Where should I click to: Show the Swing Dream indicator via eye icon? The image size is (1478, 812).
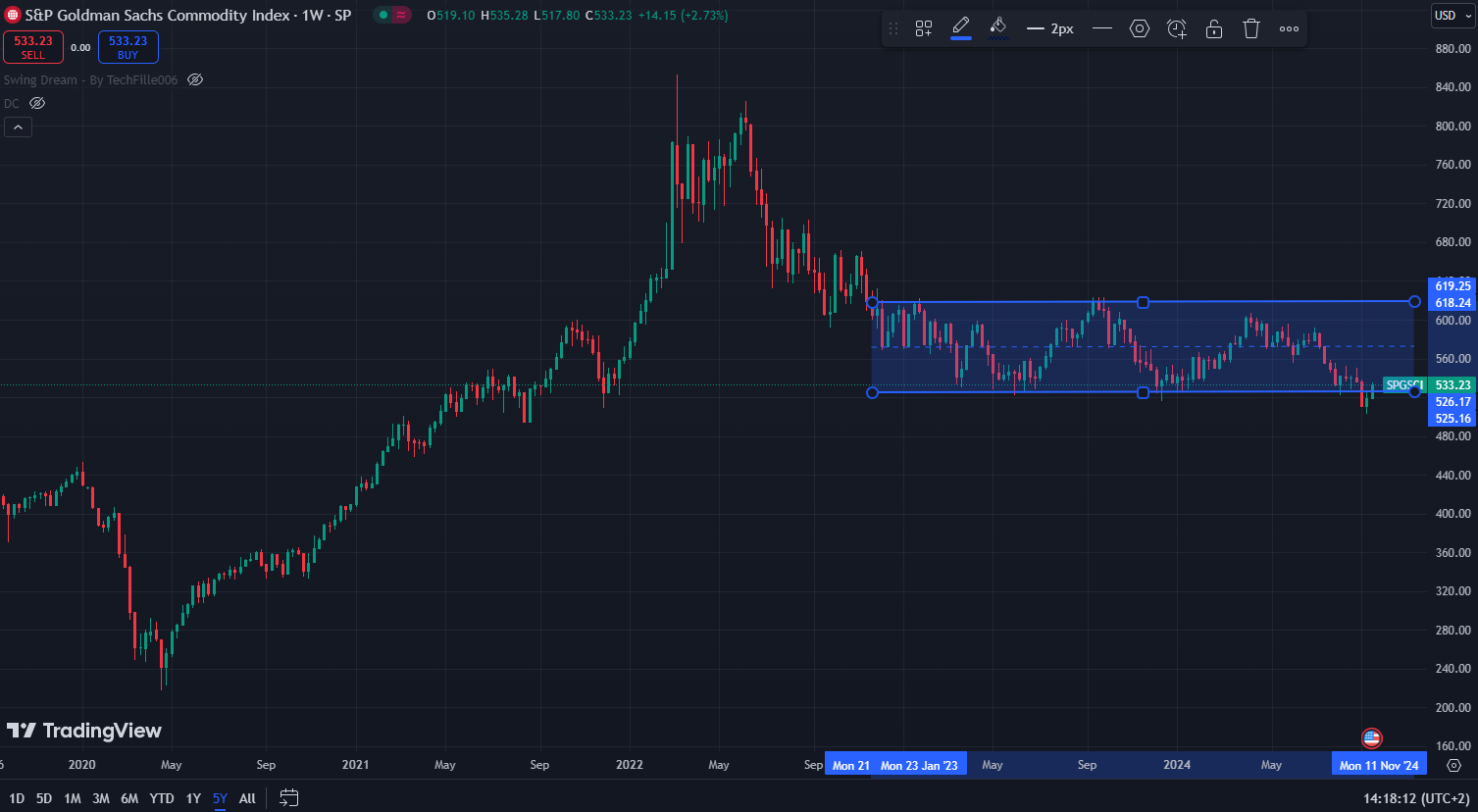(x=195, y=79)
